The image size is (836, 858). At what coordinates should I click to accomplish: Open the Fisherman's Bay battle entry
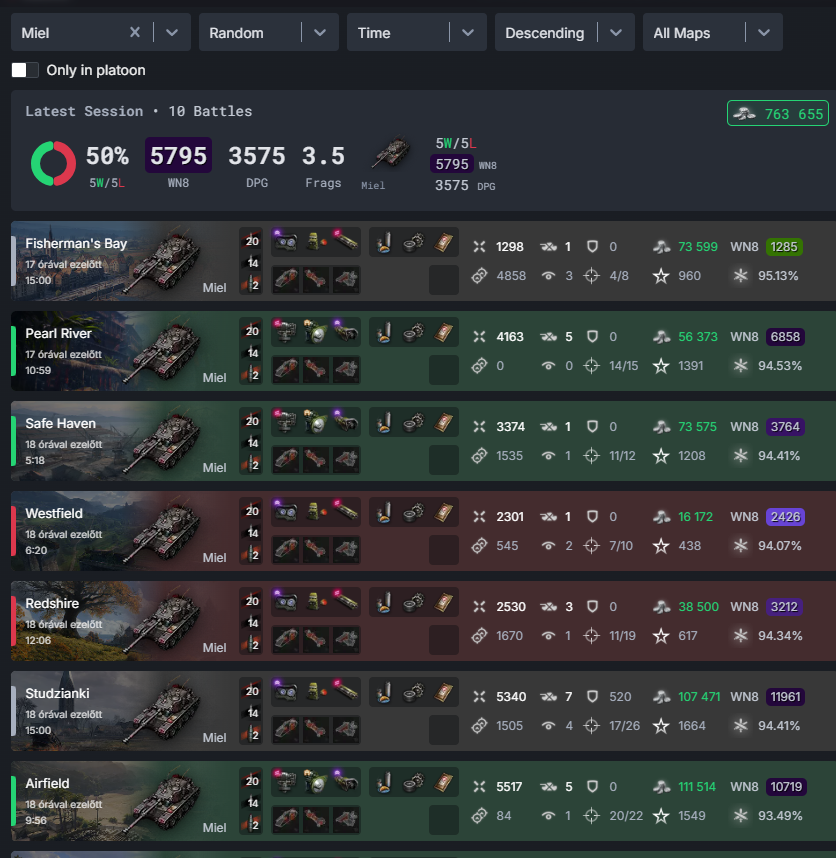(423, 261)
